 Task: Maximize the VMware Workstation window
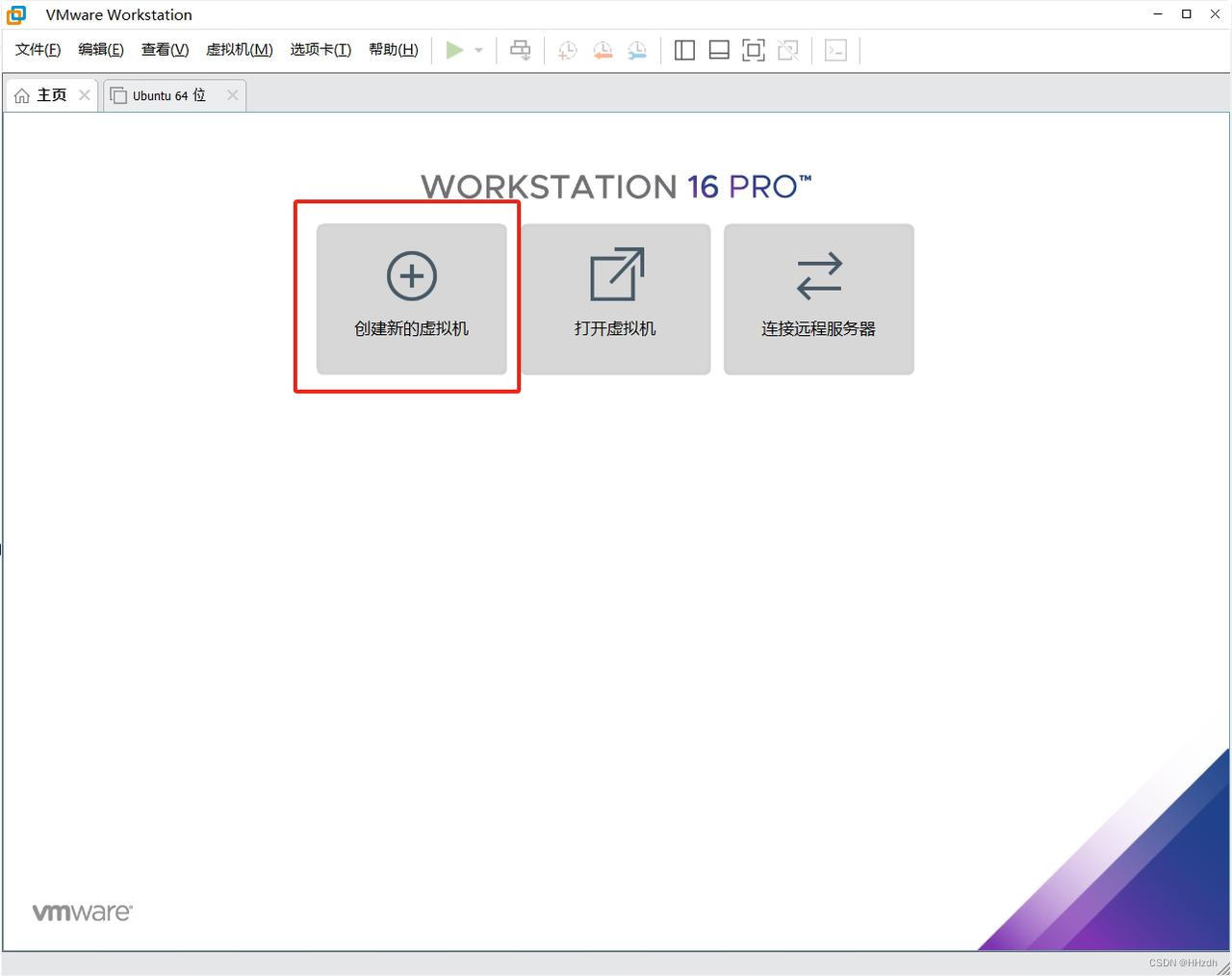pos(1187,13)
